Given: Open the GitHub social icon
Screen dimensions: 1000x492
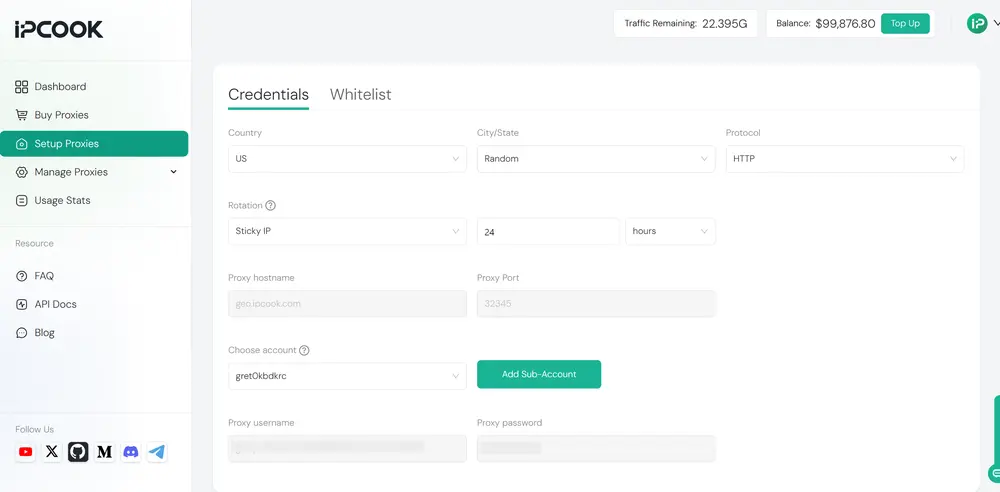Looking at the screenshot, I should (78, 452).
